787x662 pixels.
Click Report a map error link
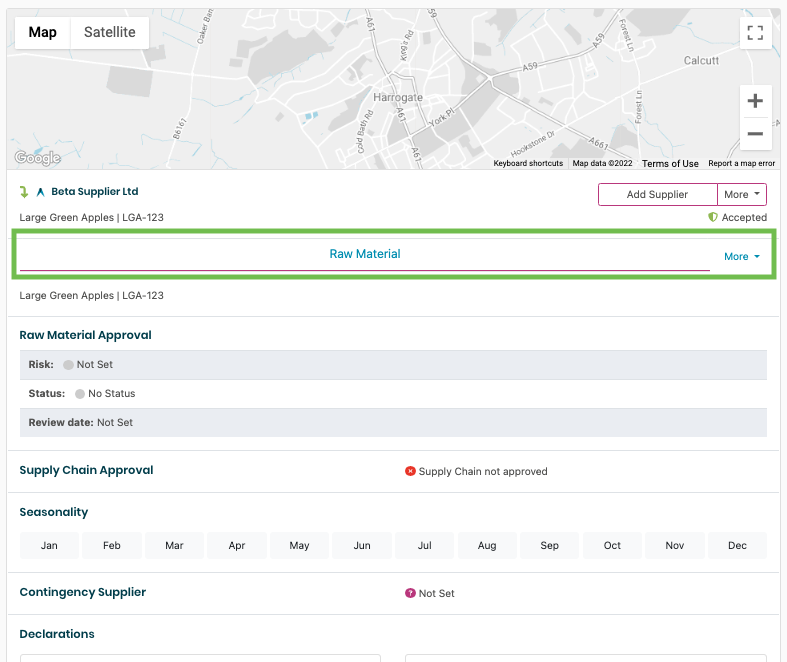(x=741, y=163)
